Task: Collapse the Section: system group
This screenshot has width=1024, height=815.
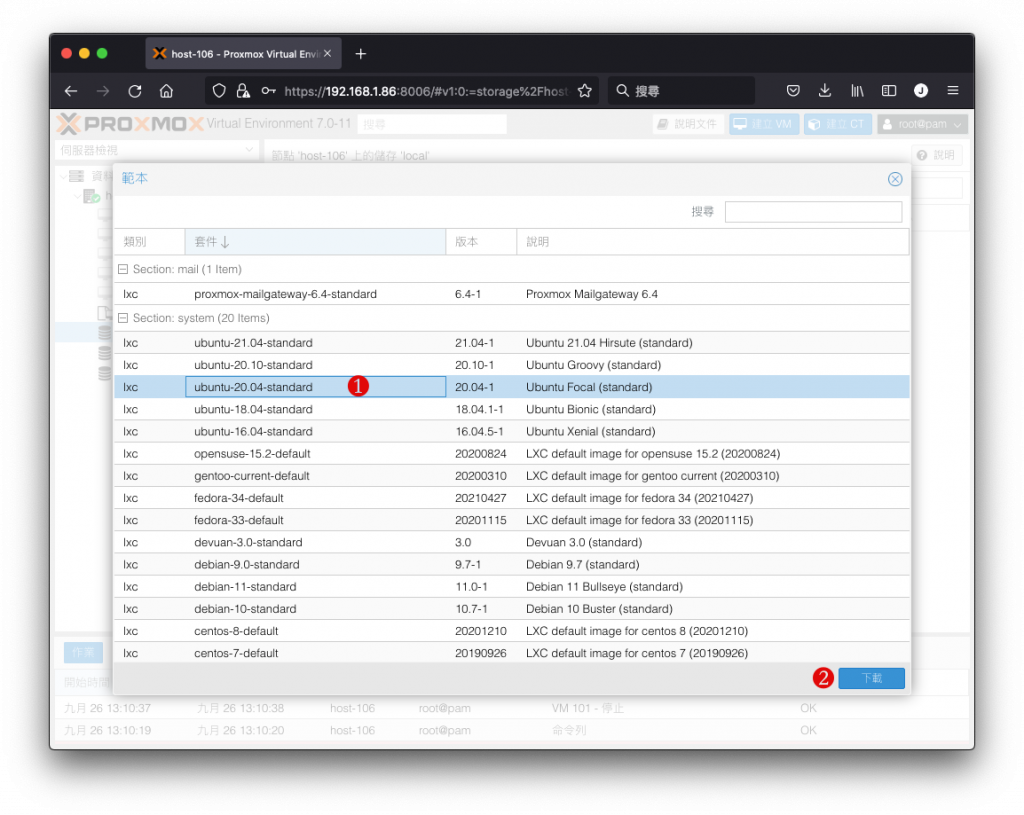Action: (x=123, y=318)
